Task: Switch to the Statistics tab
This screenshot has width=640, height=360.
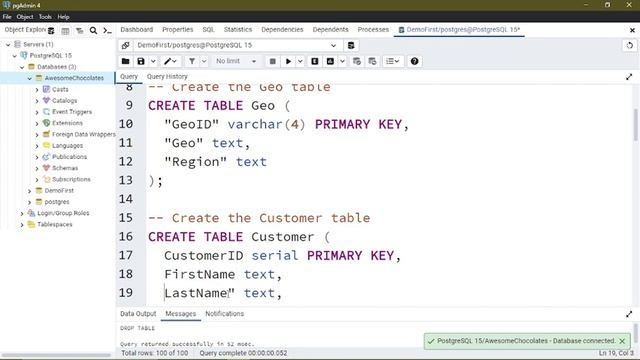Action: tap(238, 29)
